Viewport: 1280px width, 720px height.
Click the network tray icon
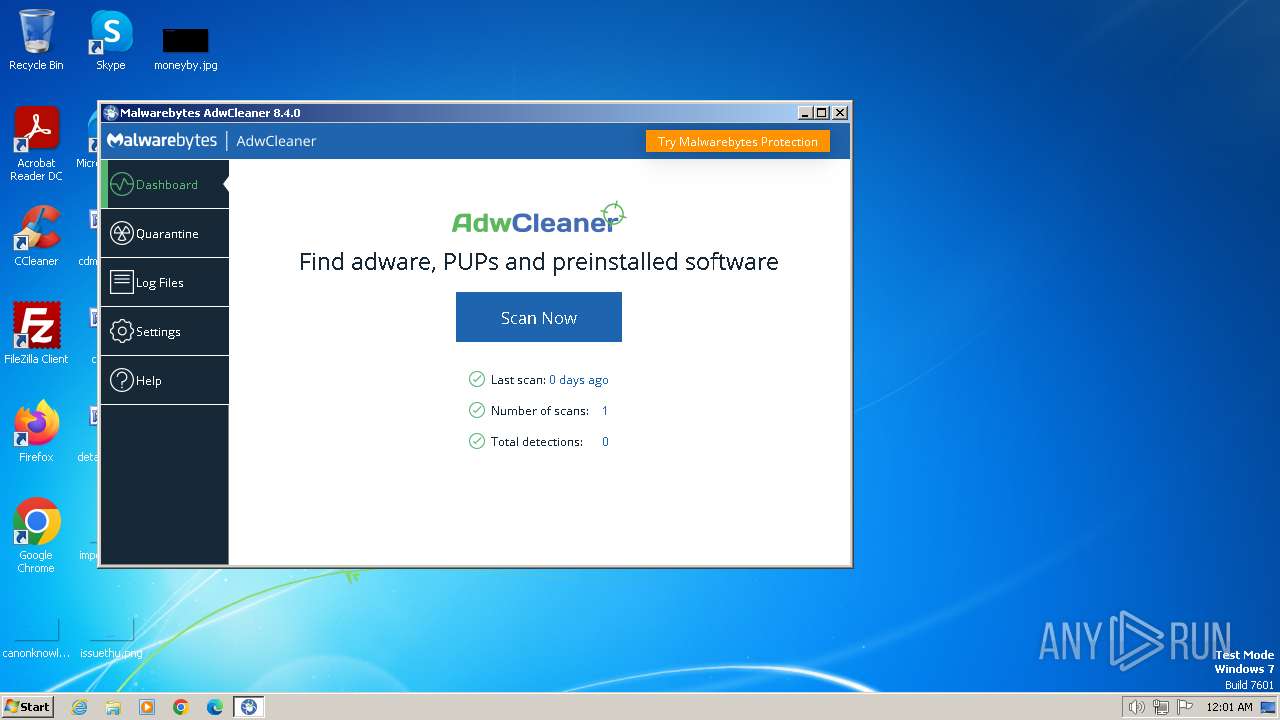1161,707
